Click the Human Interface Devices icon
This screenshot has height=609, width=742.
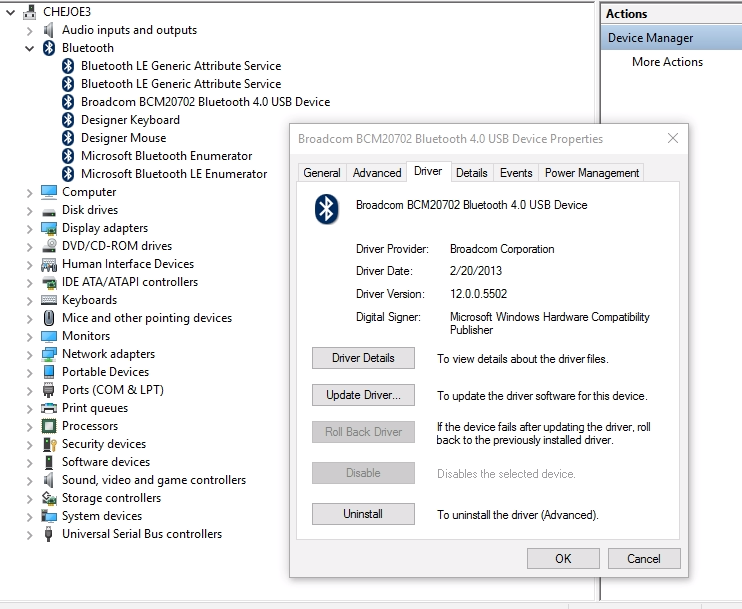(49, 264)
